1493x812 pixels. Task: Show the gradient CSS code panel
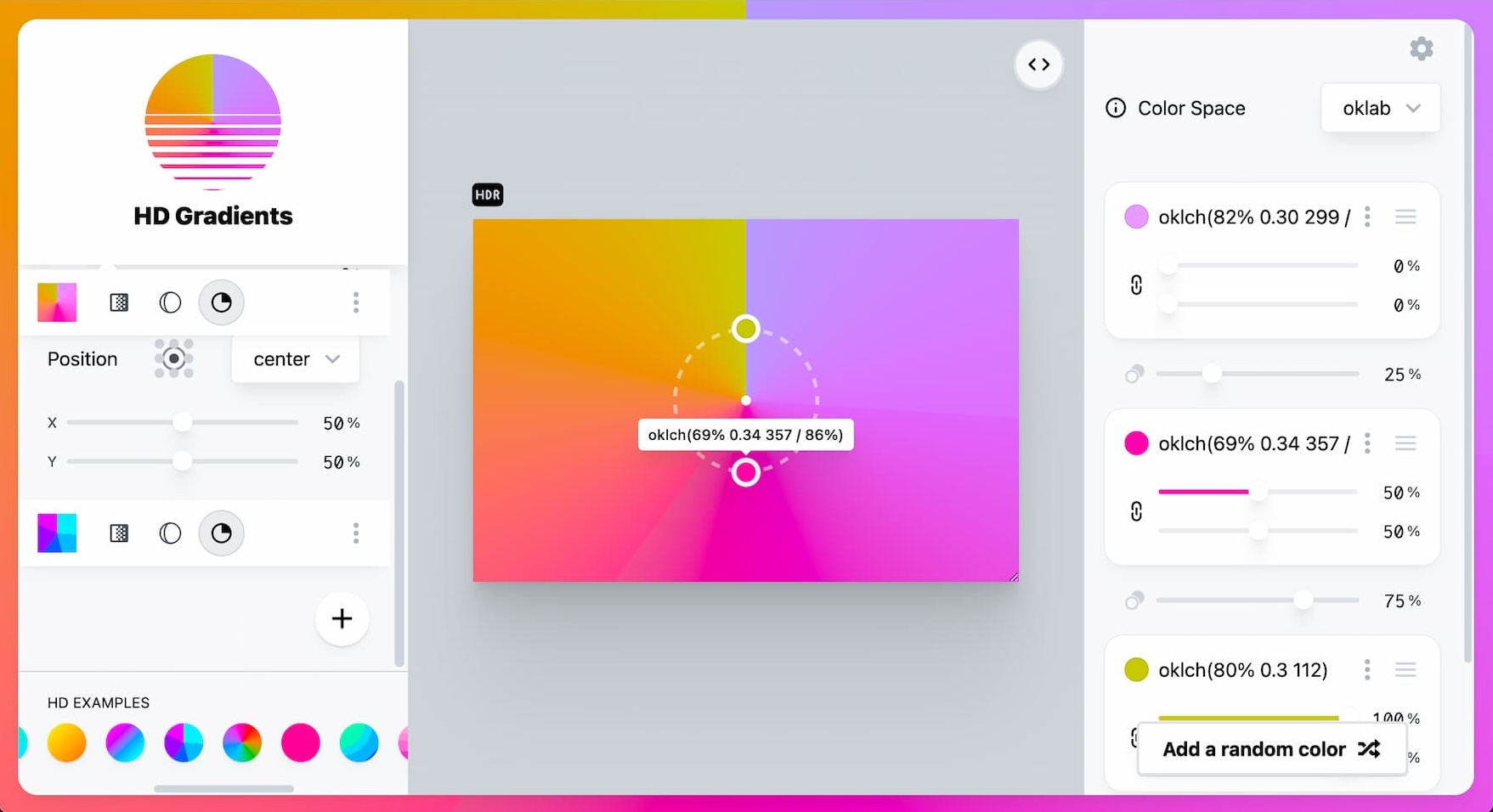click(x=1038, y=65)
